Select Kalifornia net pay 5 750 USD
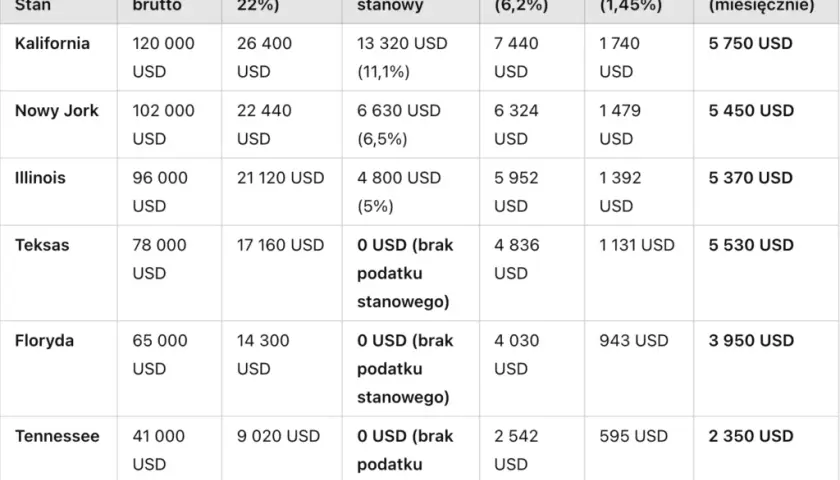The image size is (840, 480). 750,43
